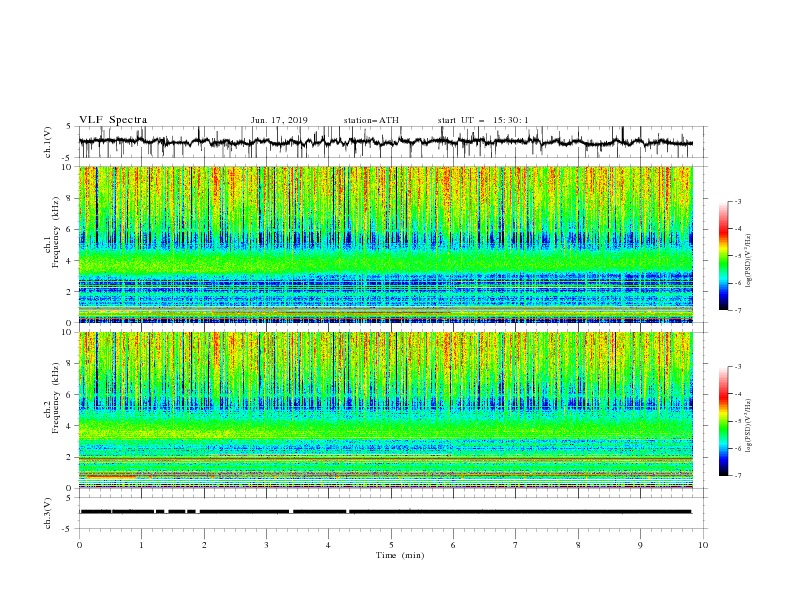Click the "8" kHz tick of ch.2 spectrogram
The height and width of the screenshot is (612, 792).
[x=70, y=364]
